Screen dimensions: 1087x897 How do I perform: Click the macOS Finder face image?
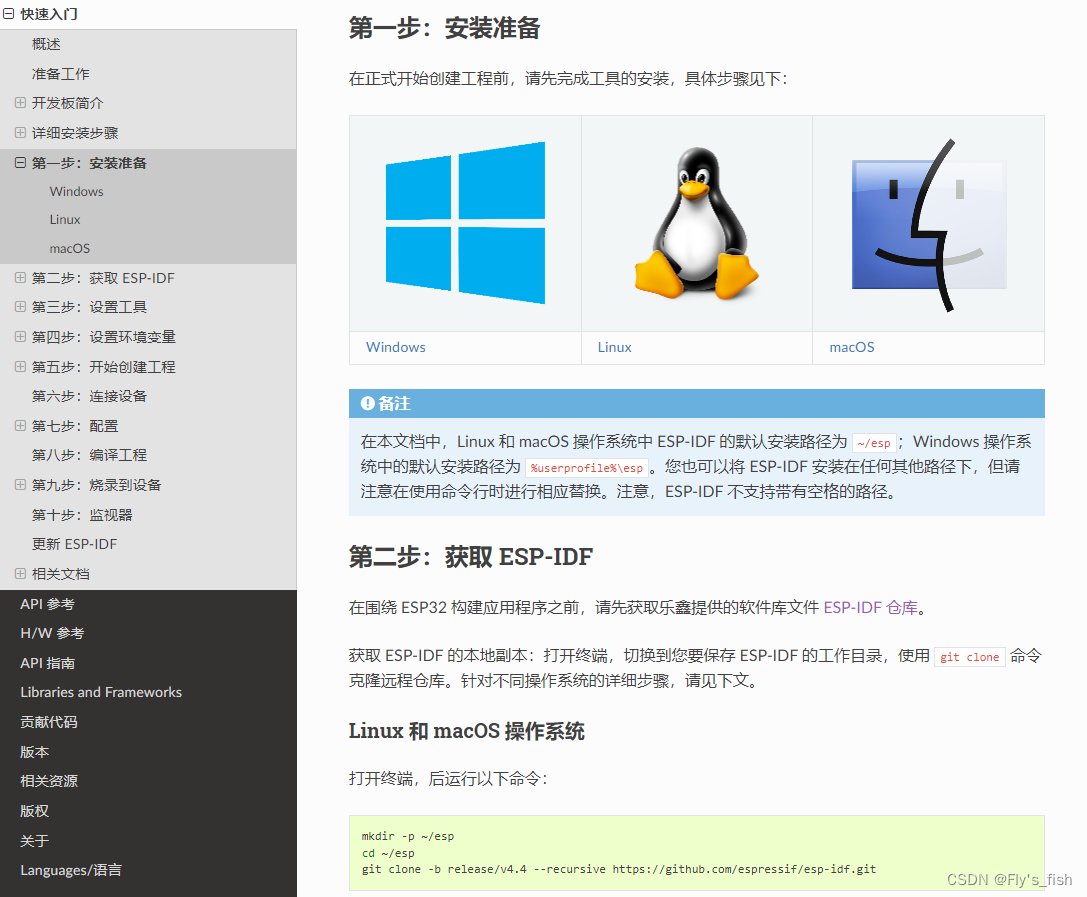[929, 225]
